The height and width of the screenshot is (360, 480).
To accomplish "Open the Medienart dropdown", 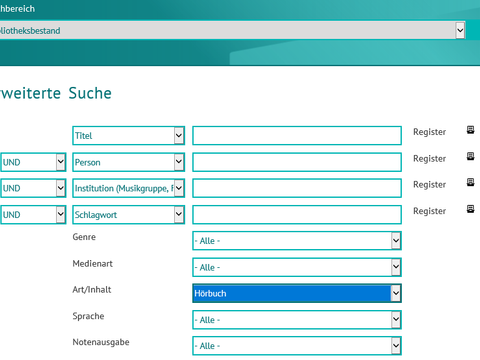I will (297, 267).
